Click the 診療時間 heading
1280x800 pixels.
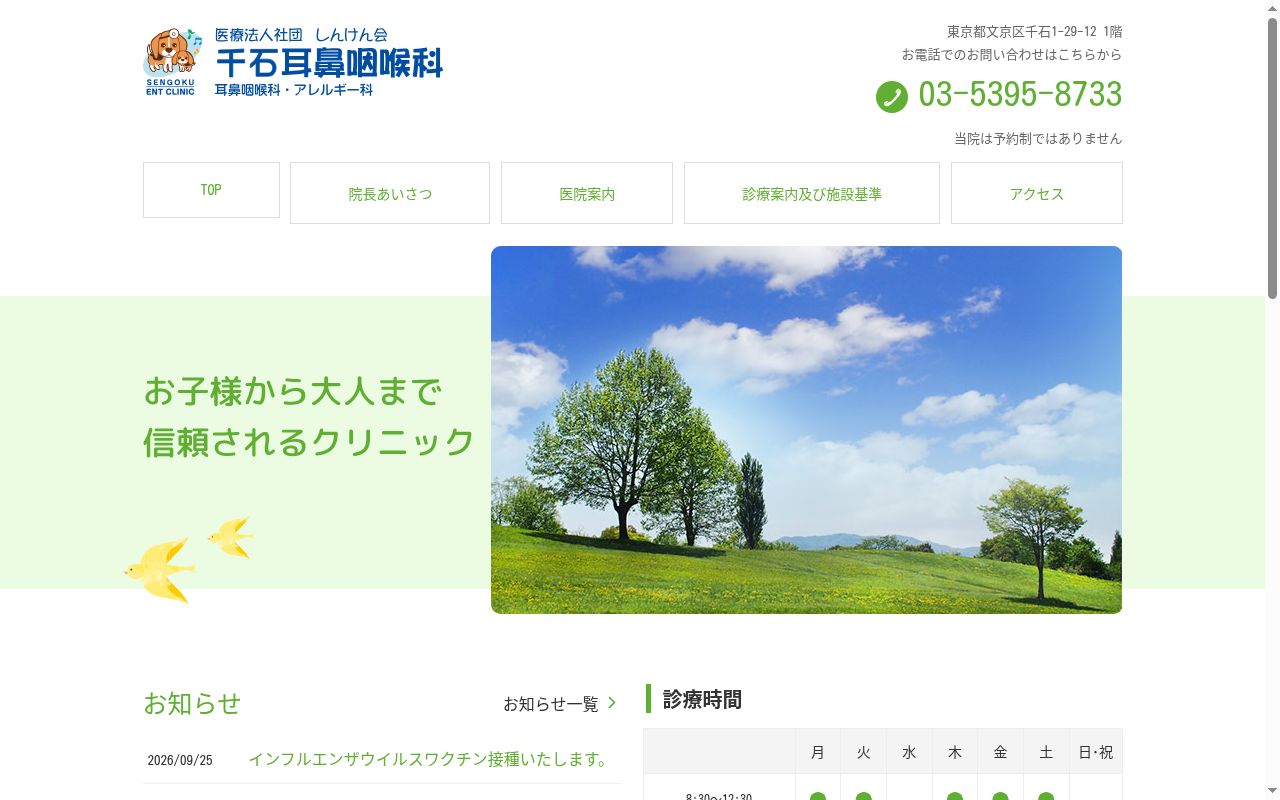pos(702,699)
